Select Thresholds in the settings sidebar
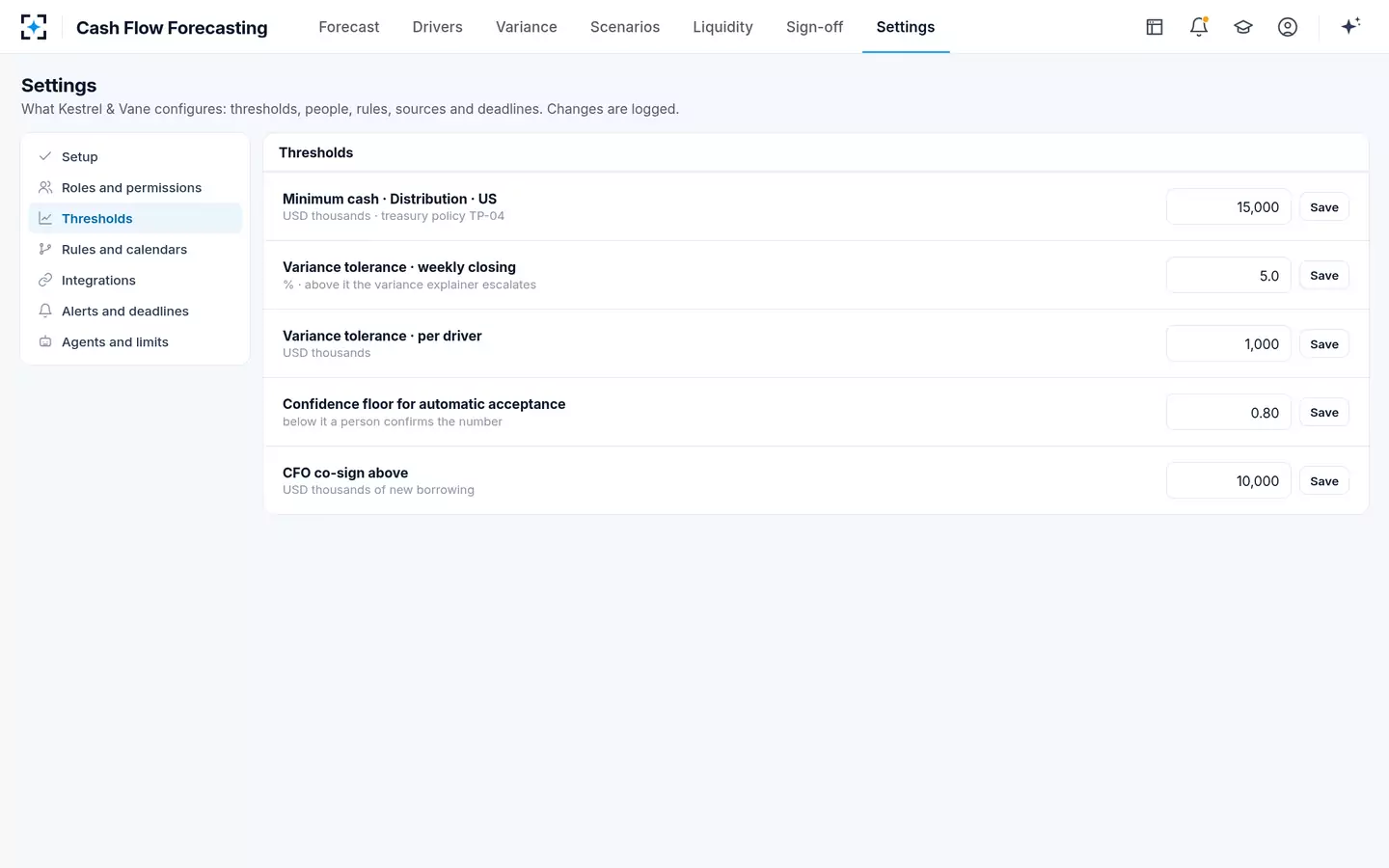 point(135,218)
